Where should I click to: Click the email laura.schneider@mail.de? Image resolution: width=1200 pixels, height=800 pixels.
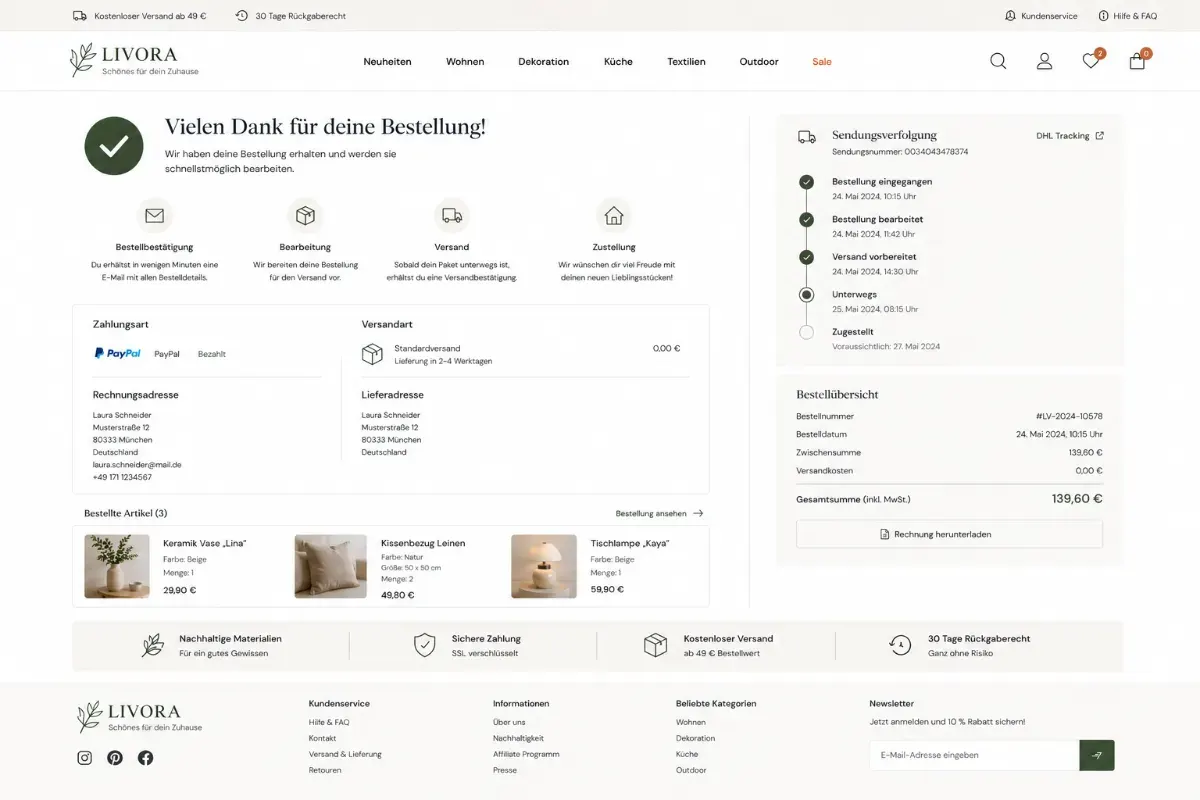coord(137,465)
